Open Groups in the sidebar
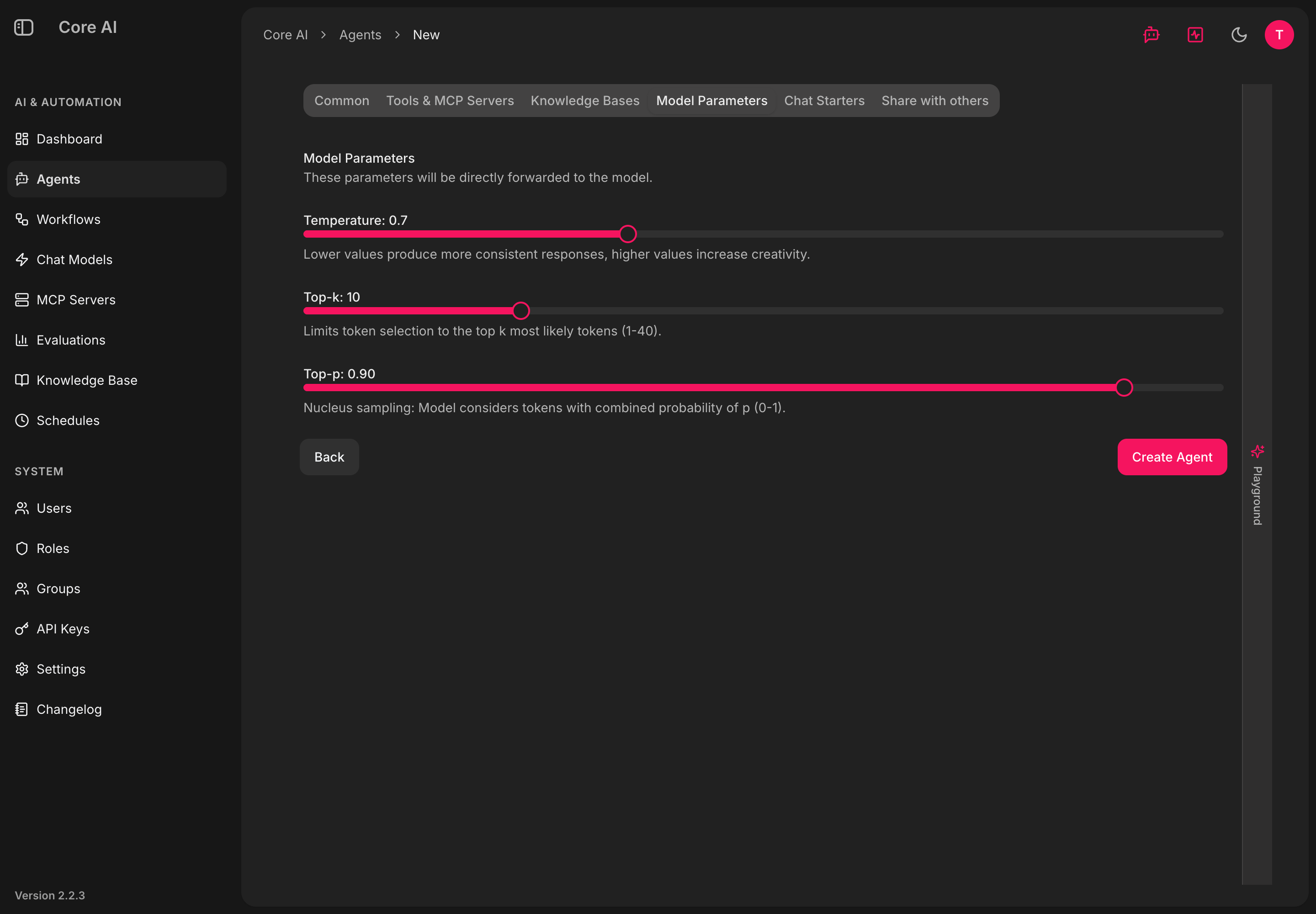Screen dimensions: 1316x914 click(x=117, y=589)
